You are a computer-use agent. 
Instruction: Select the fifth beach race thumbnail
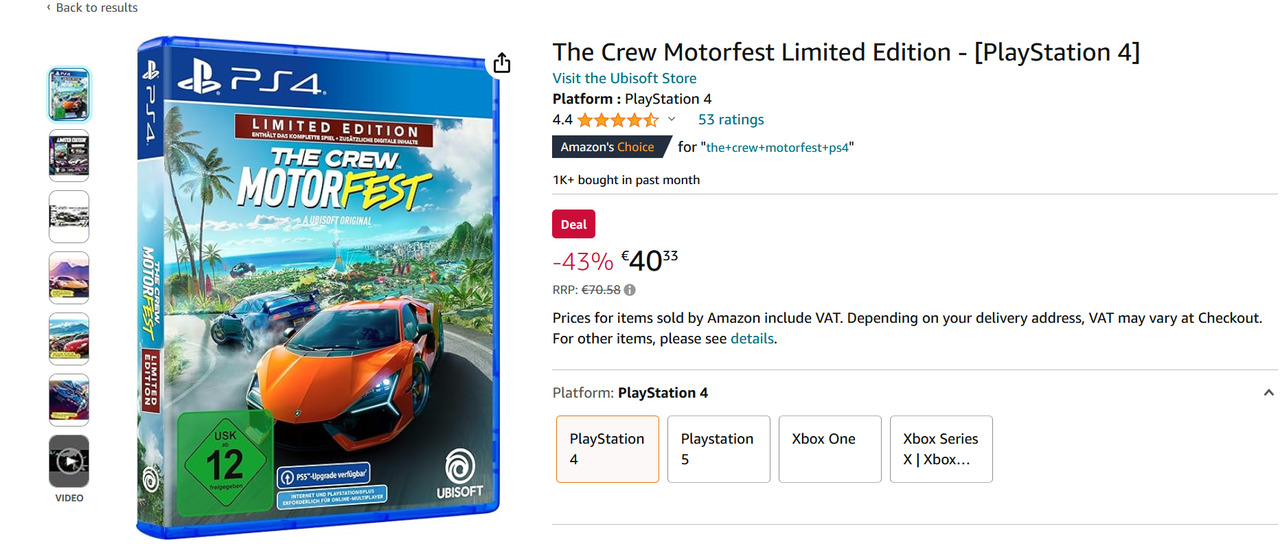pos(69,338)
